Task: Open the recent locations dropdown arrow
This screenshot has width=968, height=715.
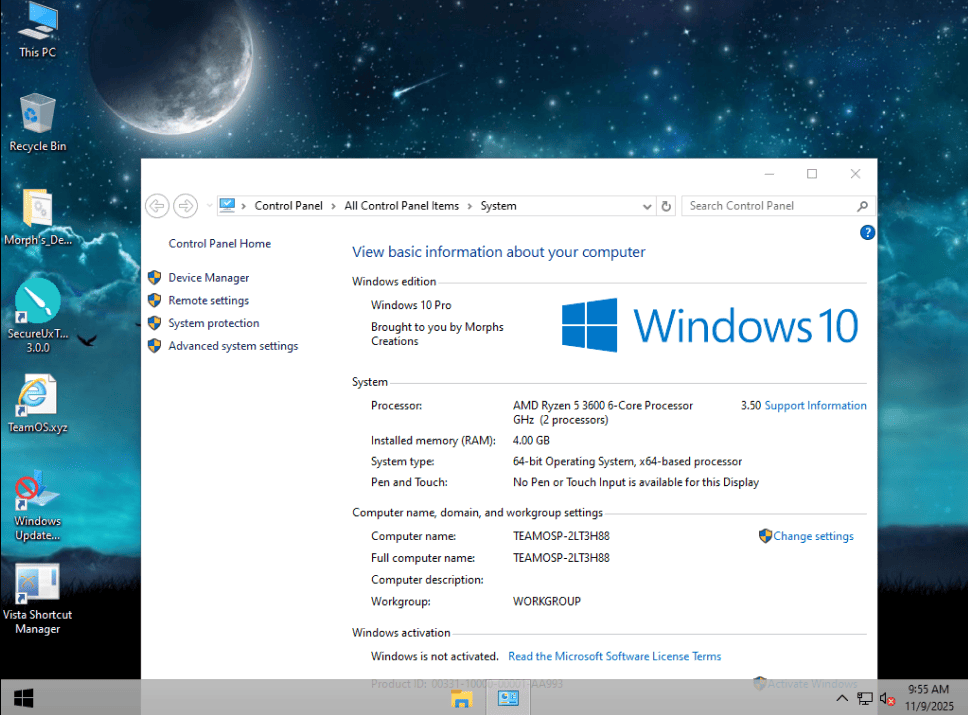Action: tap(209, 206)
